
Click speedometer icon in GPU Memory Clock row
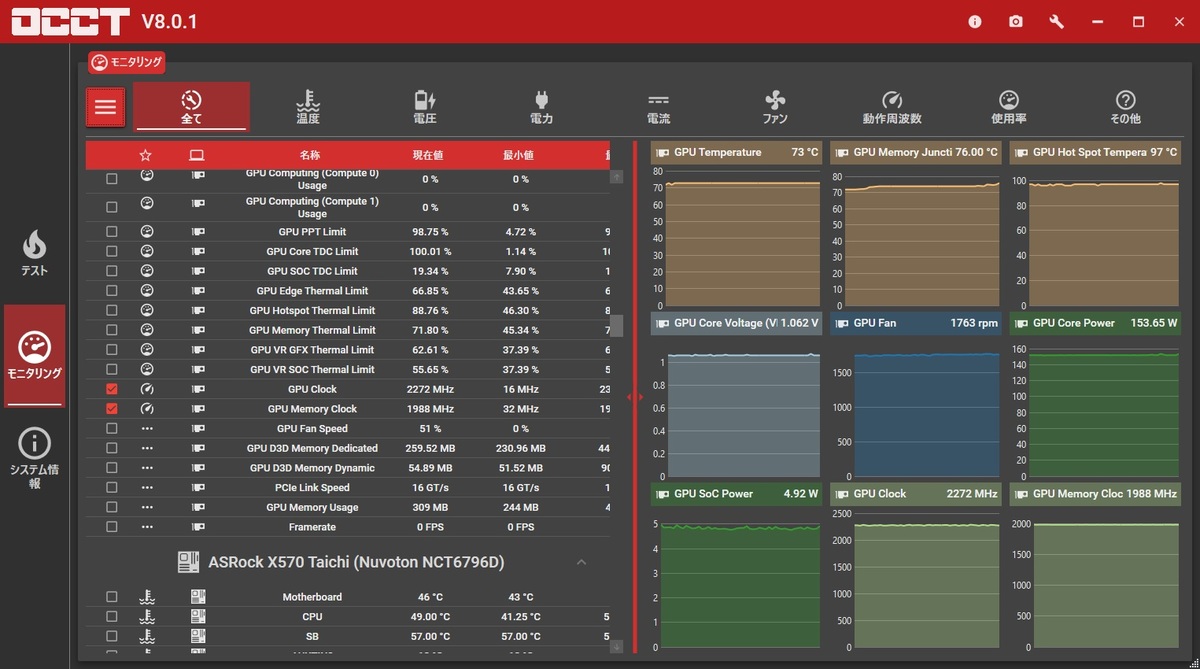tap(147, 409)
